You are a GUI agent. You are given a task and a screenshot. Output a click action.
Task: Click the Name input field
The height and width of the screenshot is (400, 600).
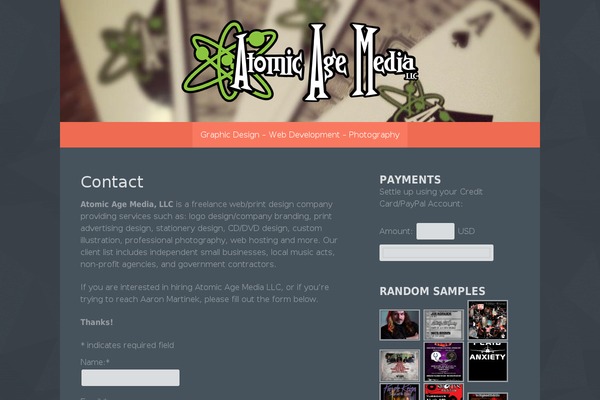pyautogui.click(x=130, y=378)
